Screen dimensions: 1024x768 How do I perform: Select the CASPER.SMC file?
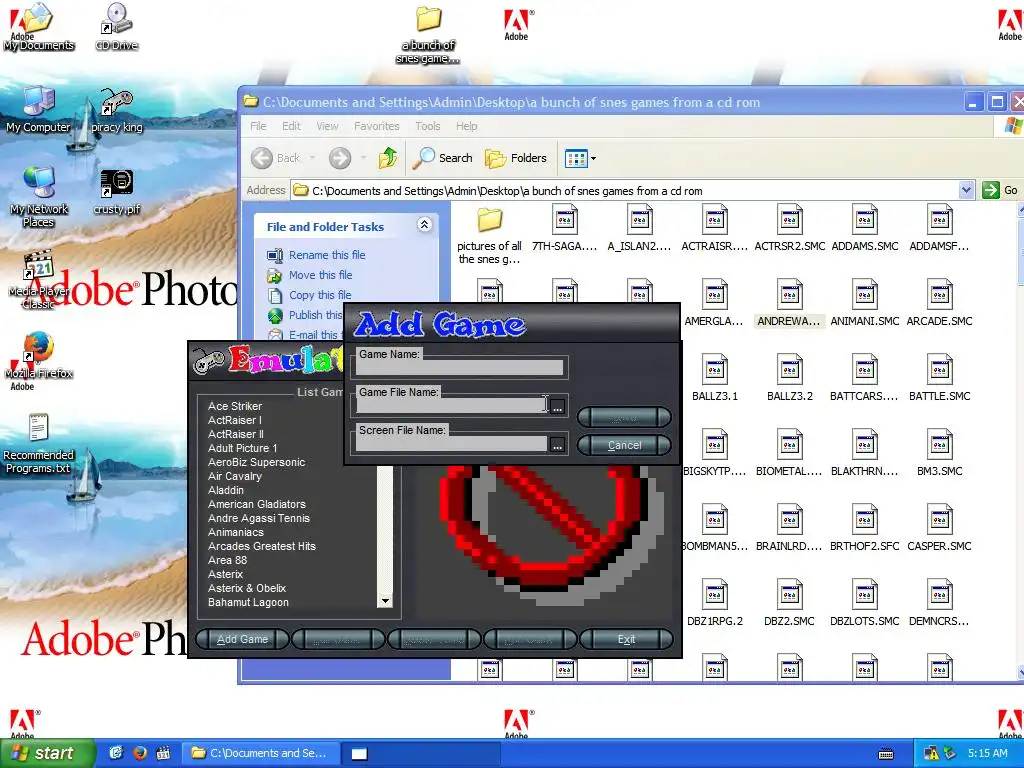[x=939, y=528]
